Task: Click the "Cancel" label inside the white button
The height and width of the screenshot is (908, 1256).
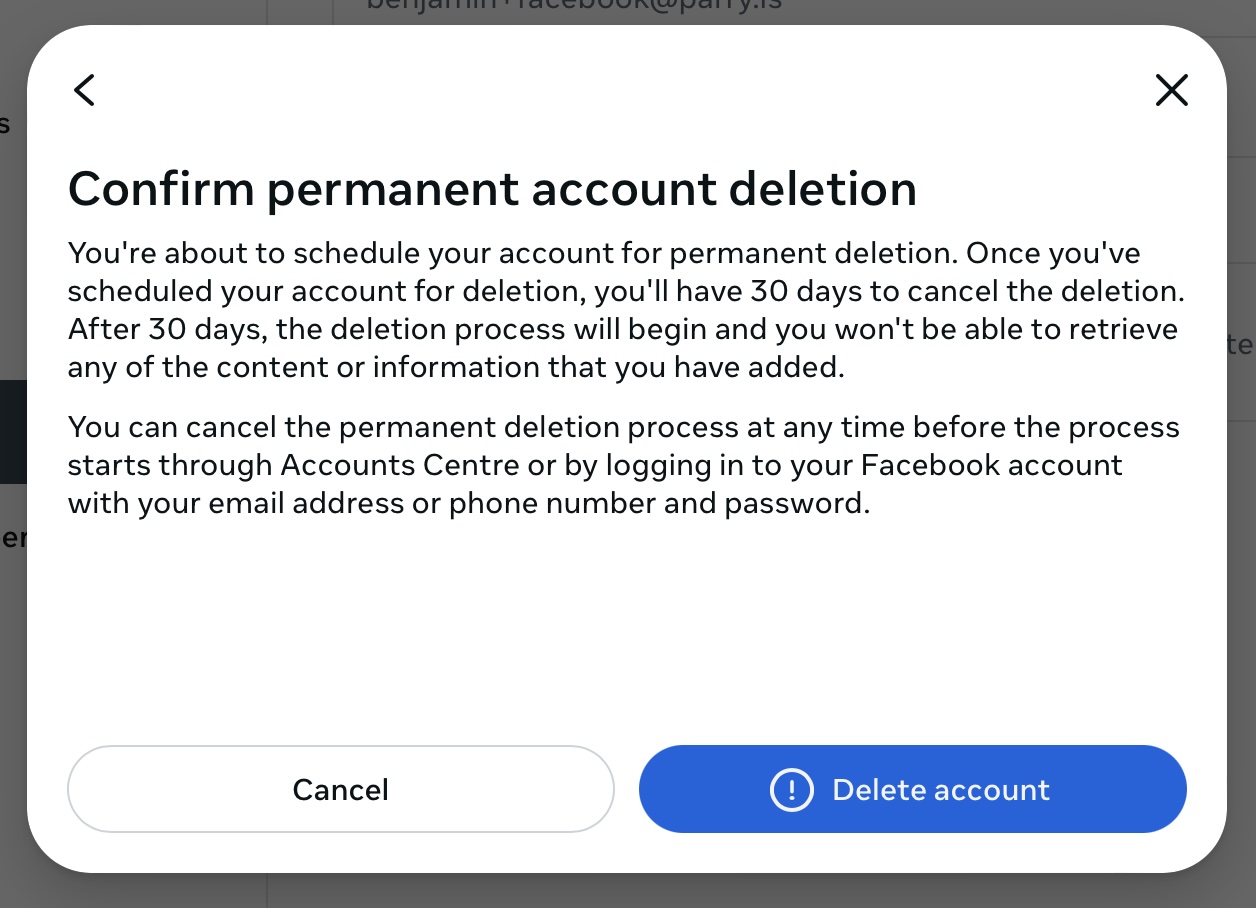Action: coord(340,790)
